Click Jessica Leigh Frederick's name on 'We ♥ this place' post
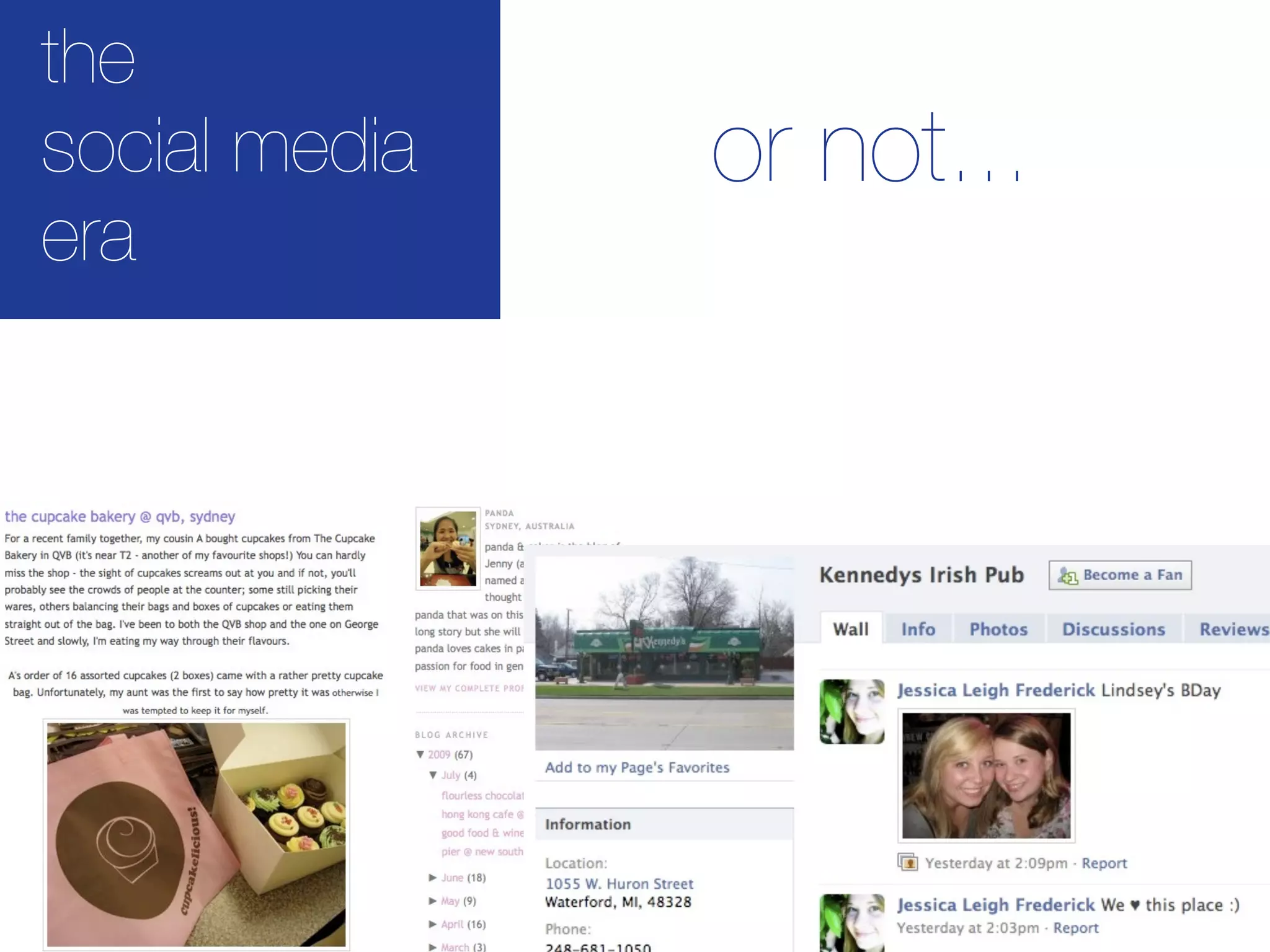This screenshot has height=952, width=1270. click(996, 905)
